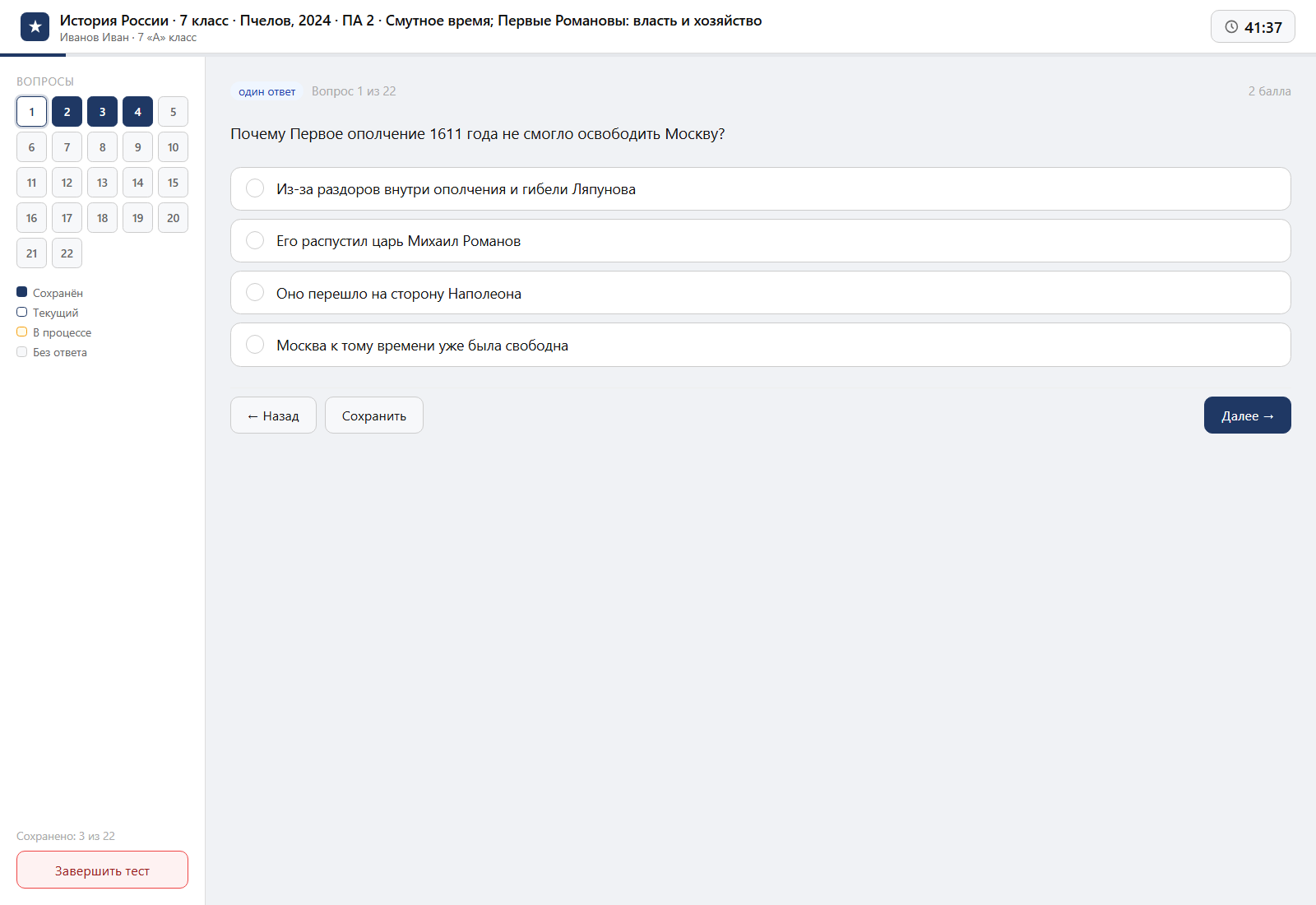The image size is (1316, 905).
Task: Click the clock timer showing 41:37
Action: click(1253, 27)
